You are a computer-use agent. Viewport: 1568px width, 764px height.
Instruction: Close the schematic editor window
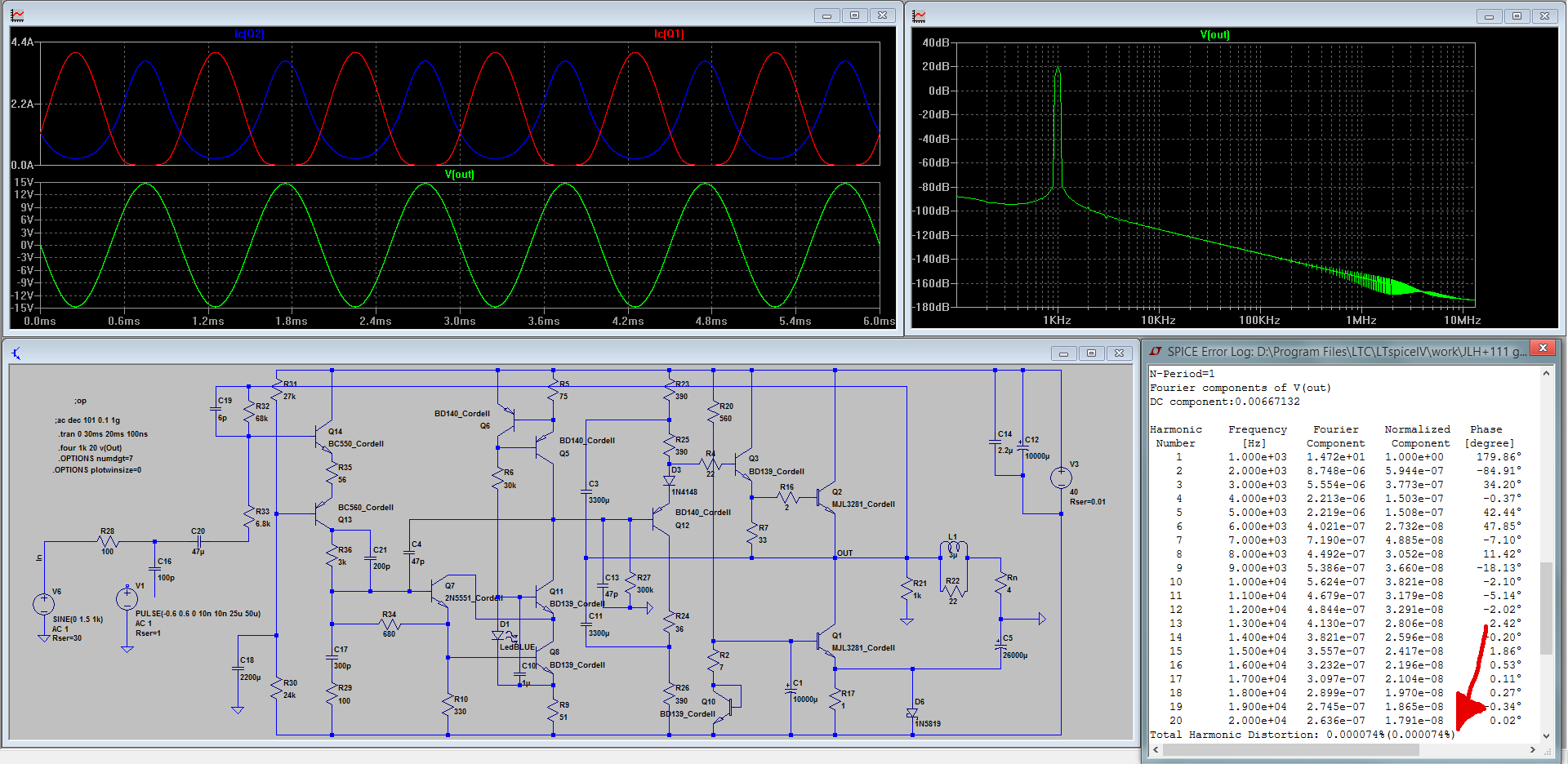pyautogui.click(x=1119, y=353)
